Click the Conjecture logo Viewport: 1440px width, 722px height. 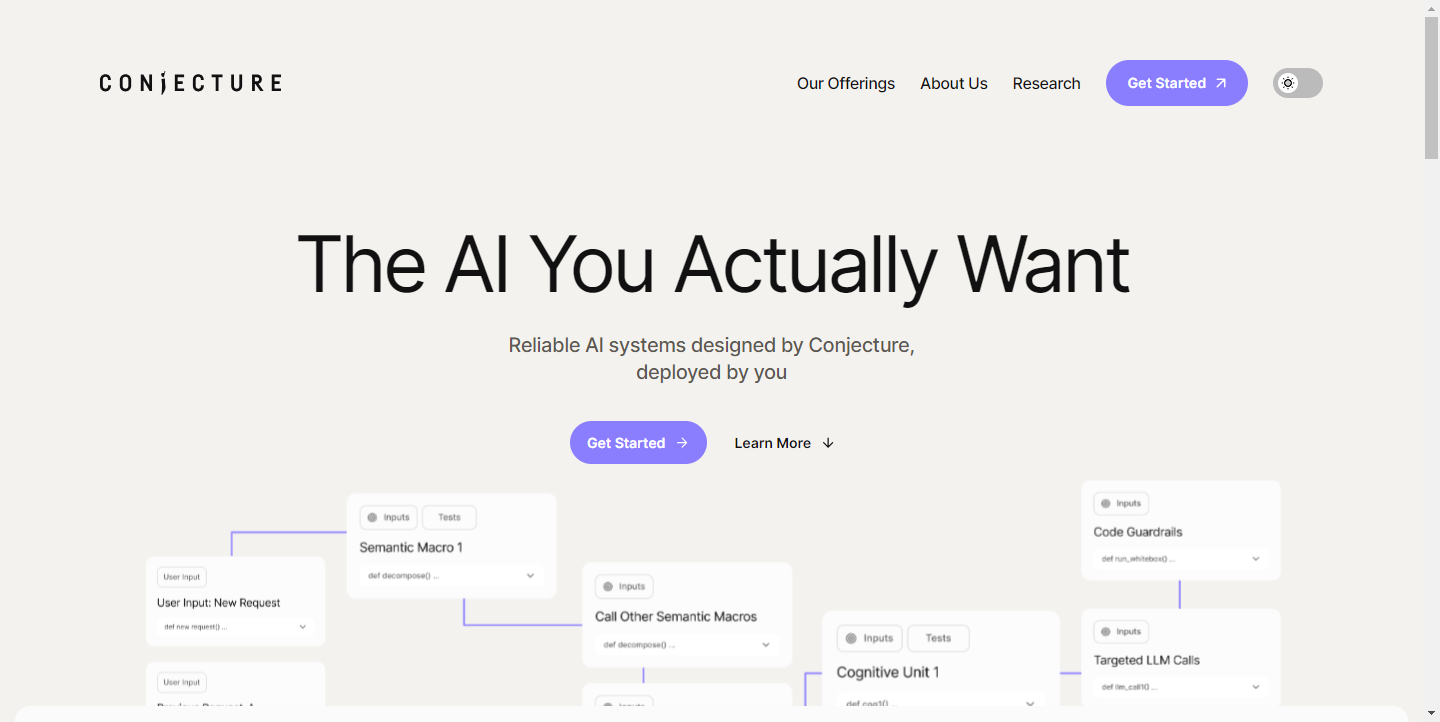tap(190, 83)
